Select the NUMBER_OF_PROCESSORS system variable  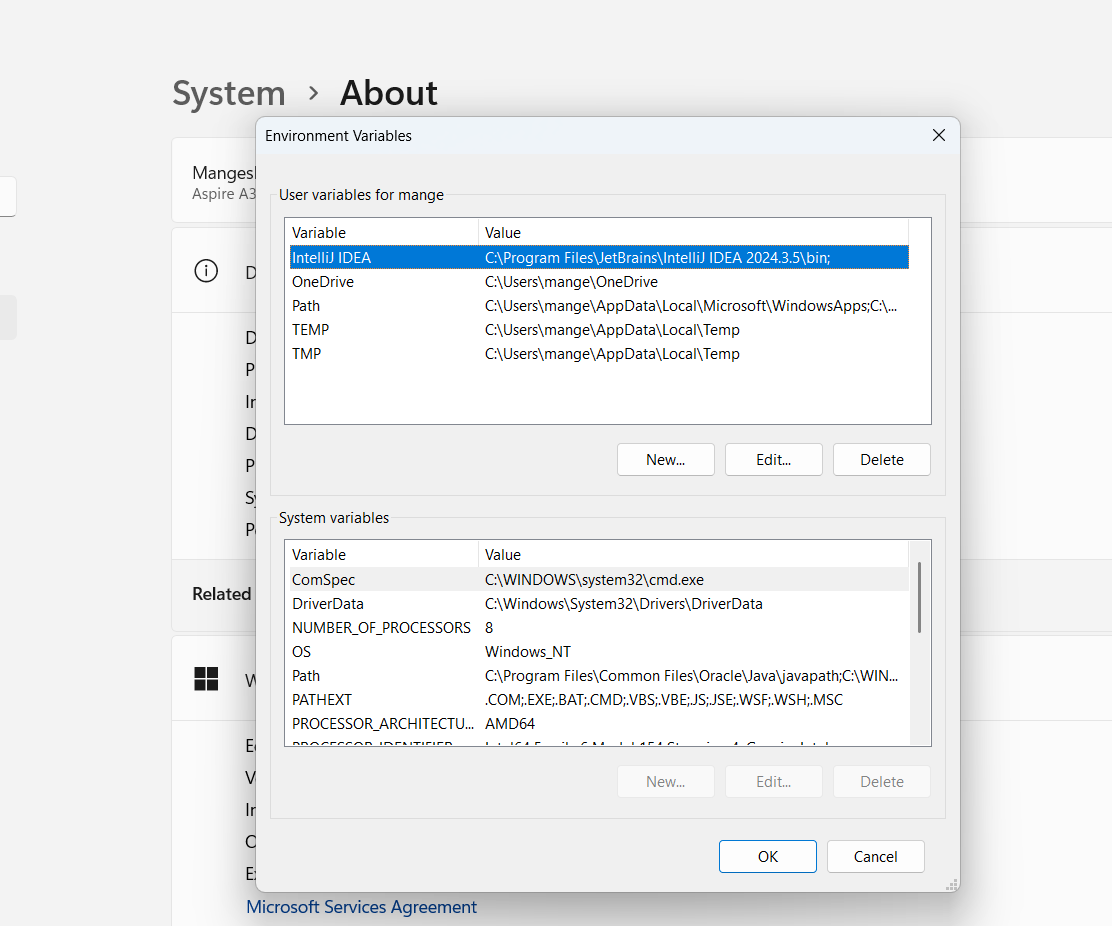[382, 627]
